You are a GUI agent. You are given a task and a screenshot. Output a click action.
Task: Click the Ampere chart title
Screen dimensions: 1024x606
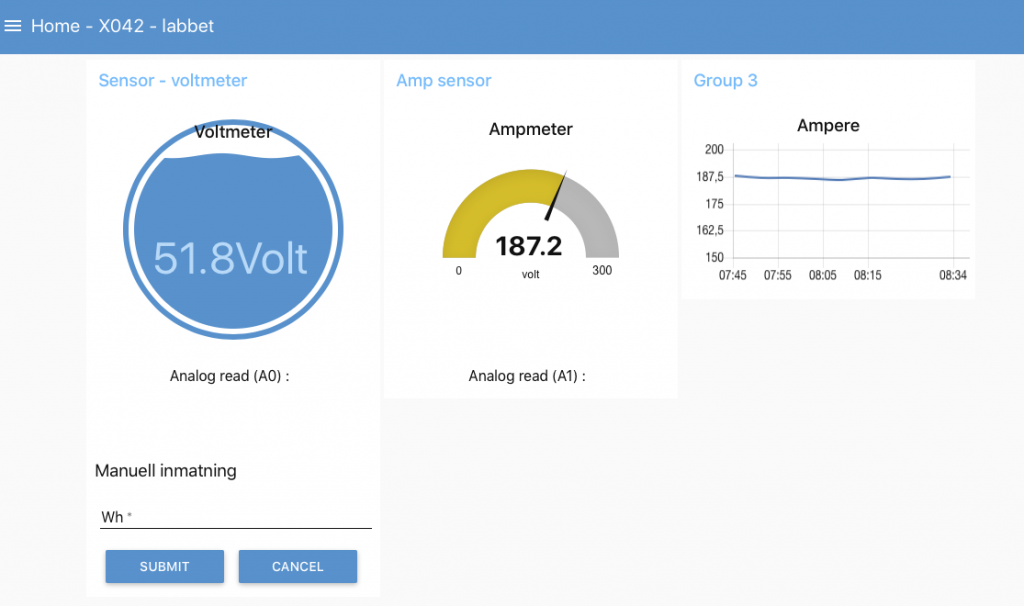[x=828, y=126]
